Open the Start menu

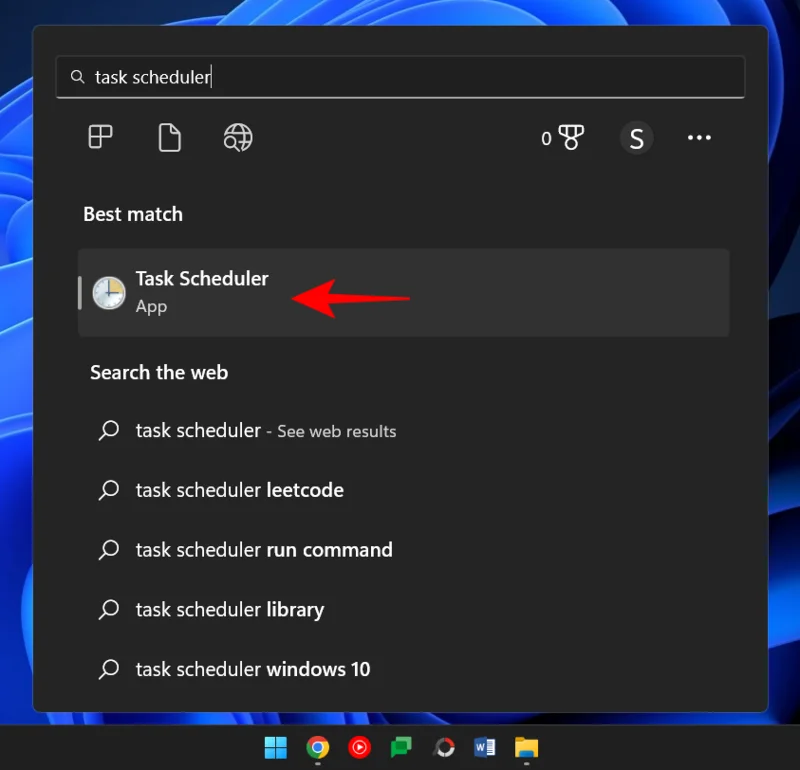[276, 748]
